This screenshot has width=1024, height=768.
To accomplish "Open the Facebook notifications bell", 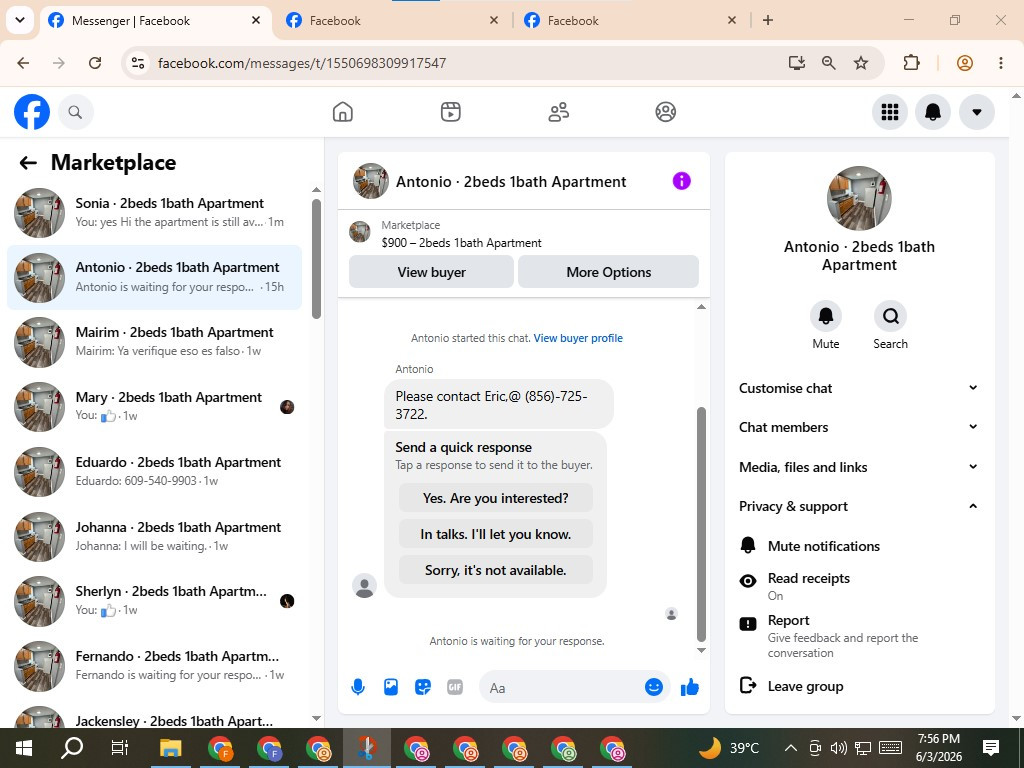I will tap(933, 112).
